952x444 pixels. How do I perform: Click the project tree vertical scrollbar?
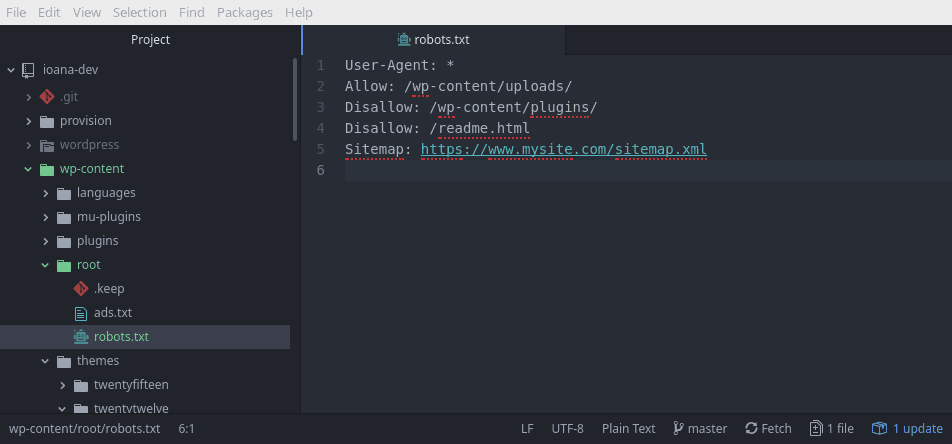point(295,100)
